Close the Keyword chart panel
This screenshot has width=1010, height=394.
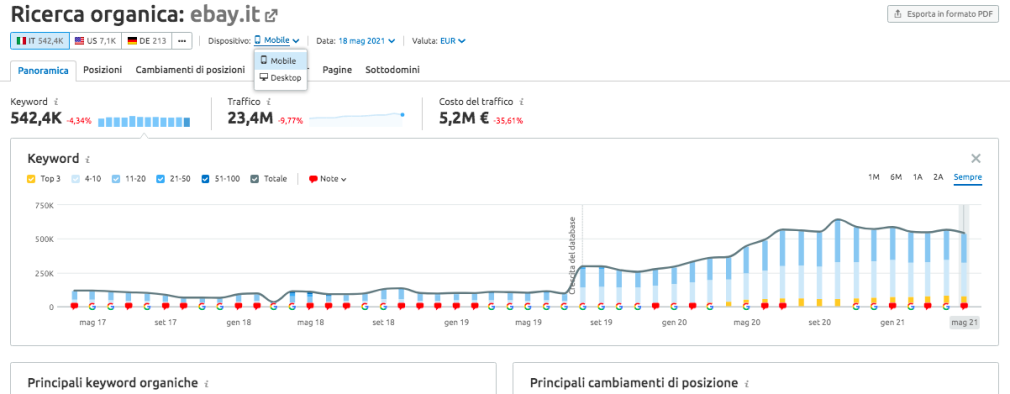tap(976, 158)
